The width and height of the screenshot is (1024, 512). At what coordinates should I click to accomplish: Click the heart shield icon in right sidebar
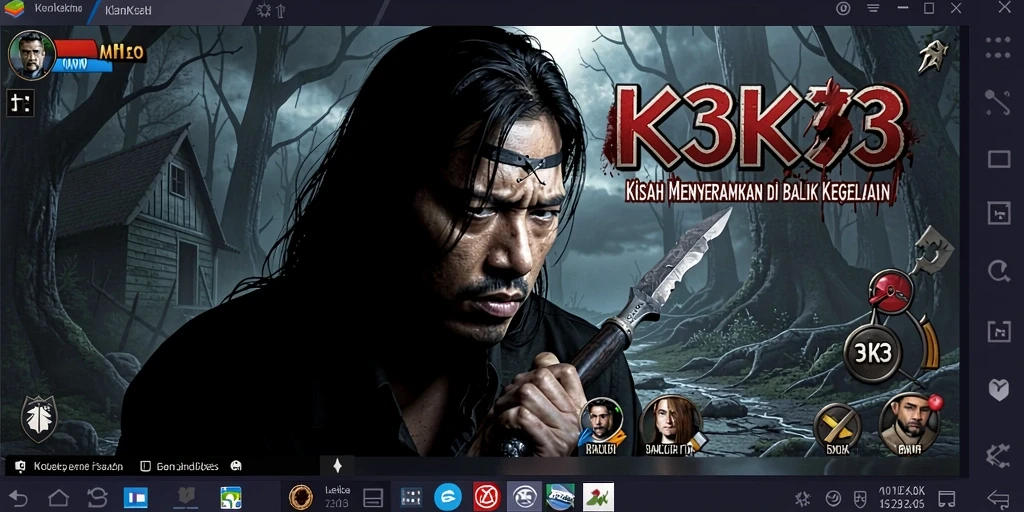[999, 390]
